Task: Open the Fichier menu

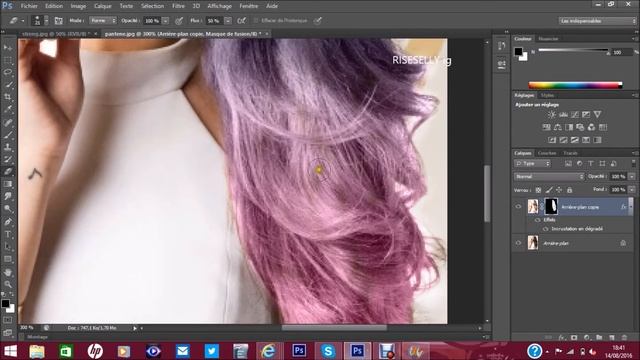Action: coord(29,6)
